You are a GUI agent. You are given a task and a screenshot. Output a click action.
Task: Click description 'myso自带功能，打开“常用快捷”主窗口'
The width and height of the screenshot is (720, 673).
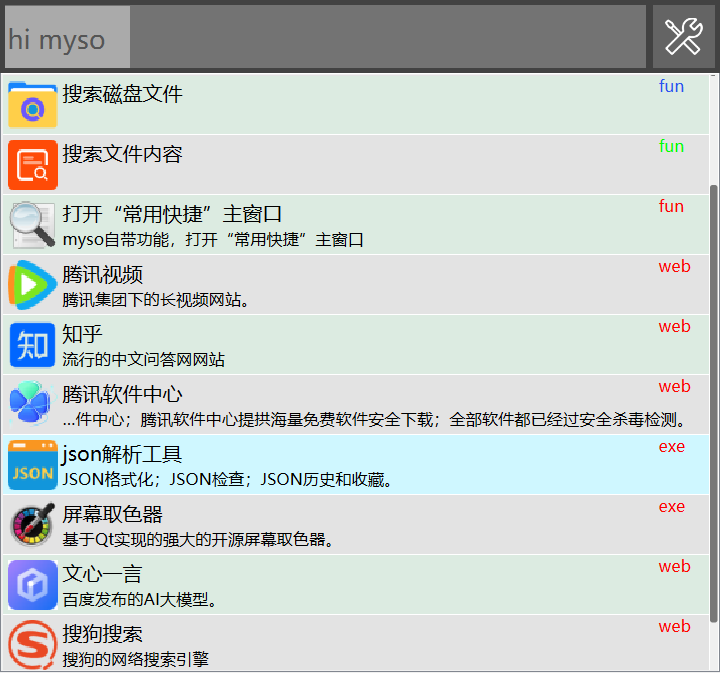(213, 240)
